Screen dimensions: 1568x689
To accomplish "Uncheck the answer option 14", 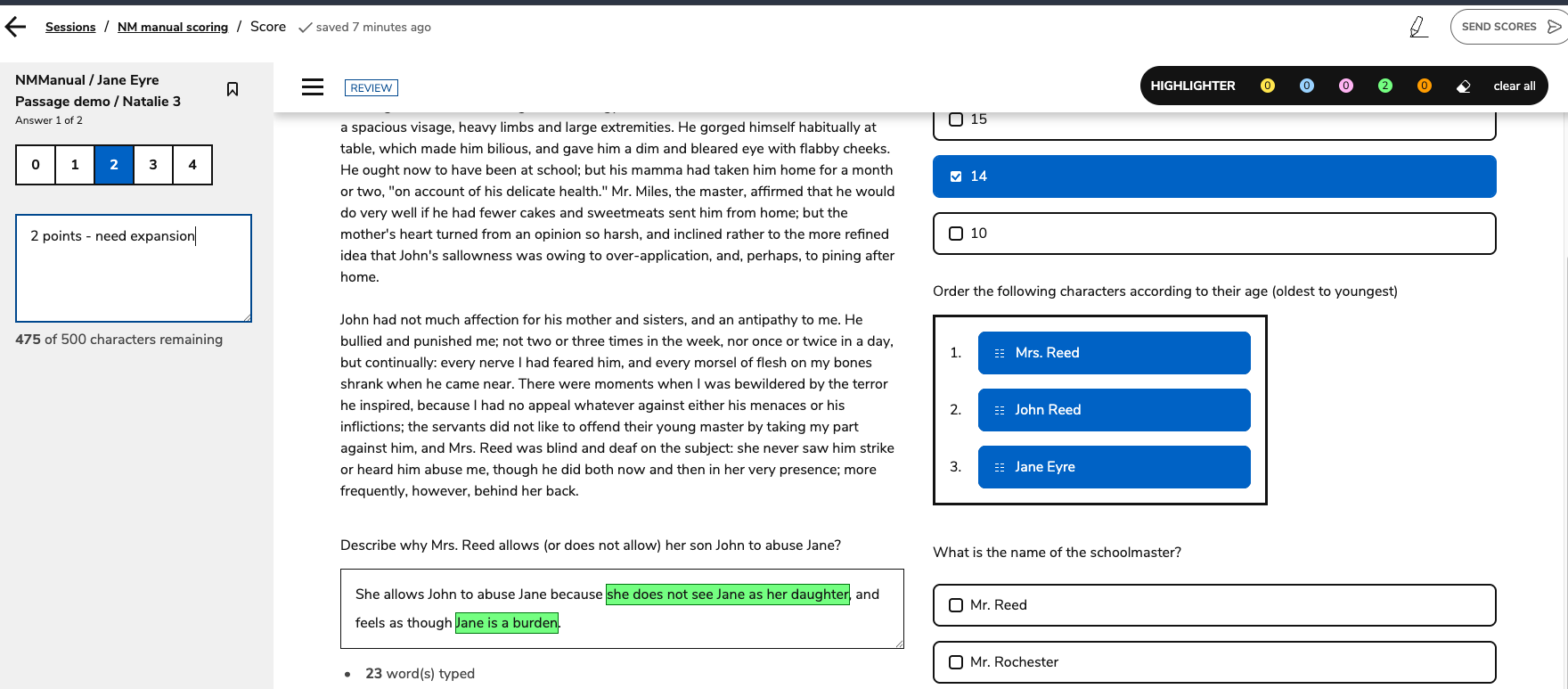I will click(956, 176).
